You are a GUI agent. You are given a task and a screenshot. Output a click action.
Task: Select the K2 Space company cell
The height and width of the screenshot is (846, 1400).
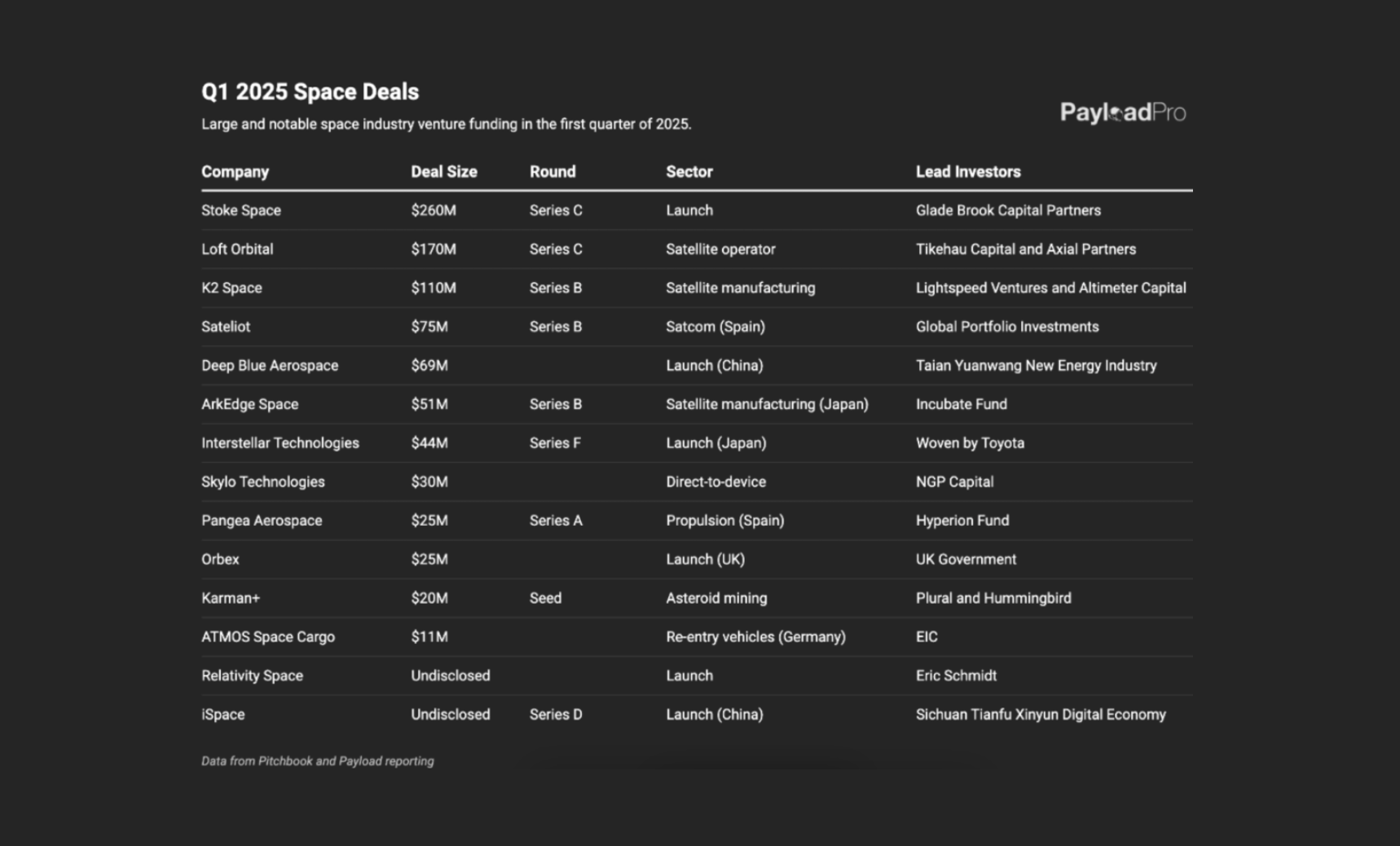[231, 288]
